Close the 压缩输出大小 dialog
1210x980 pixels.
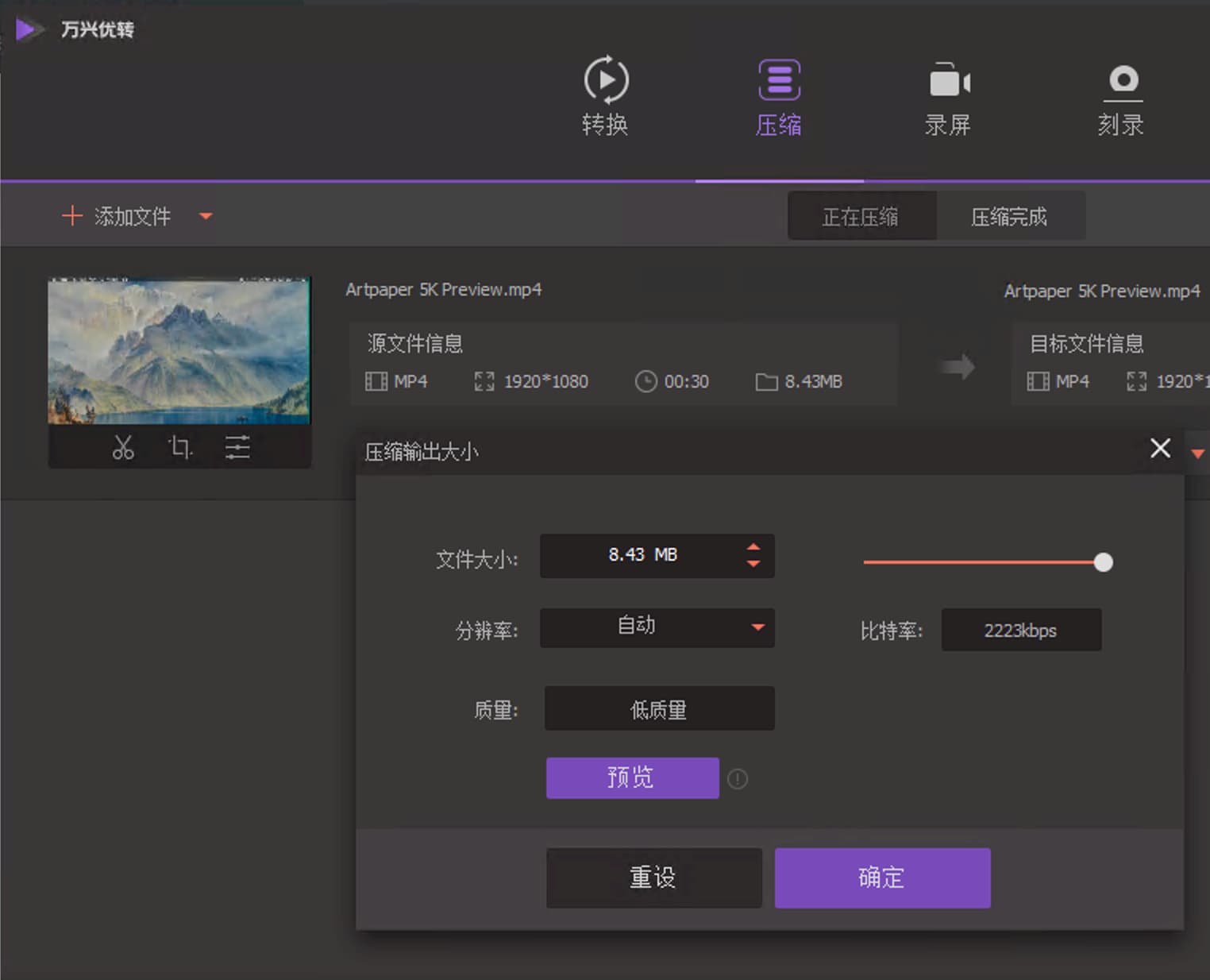(x=1161, y=448)
